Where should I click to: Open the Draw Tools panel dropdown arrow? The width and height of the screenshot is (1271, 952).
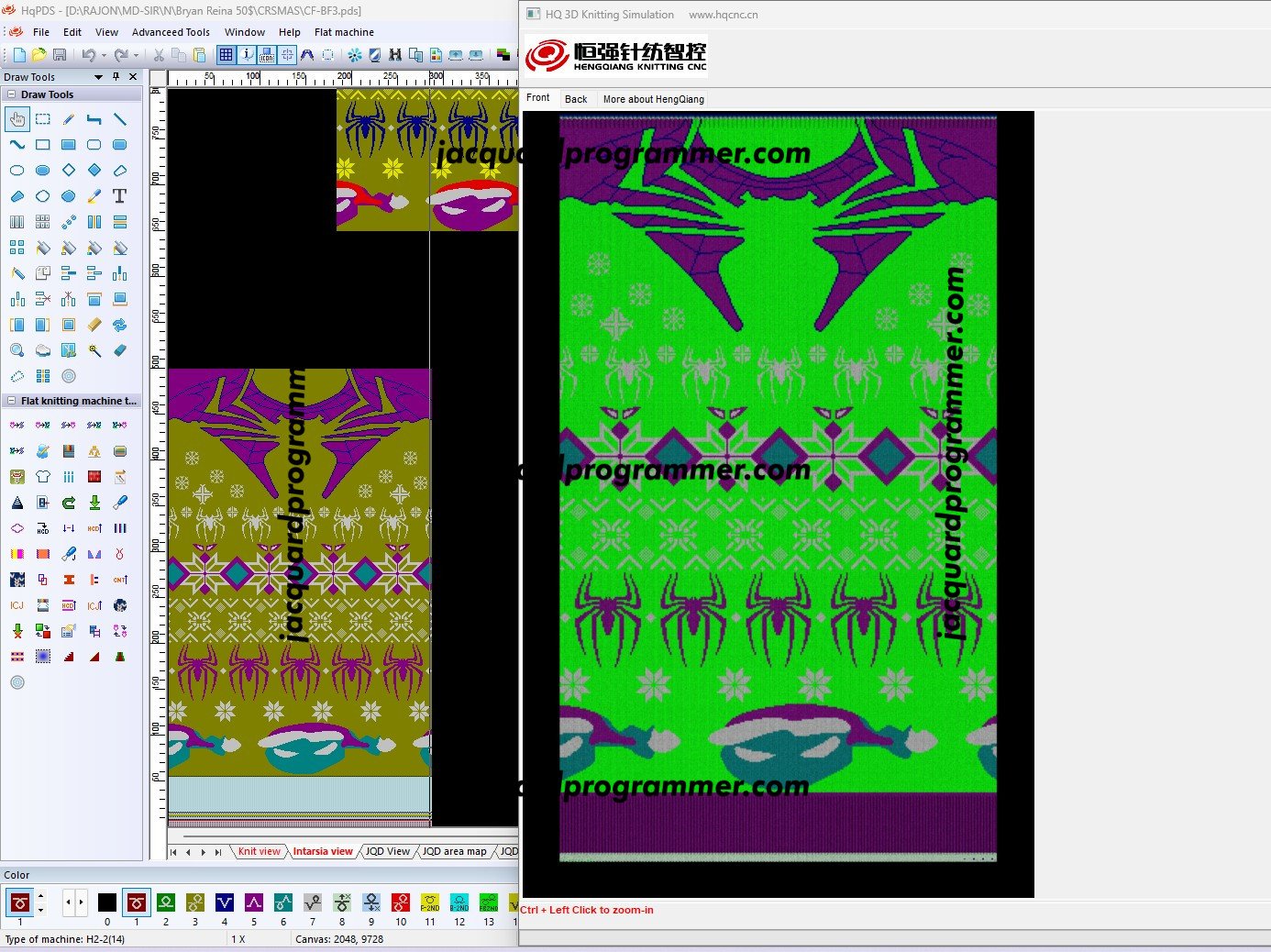pyautogui.click(x=98, y=77)
